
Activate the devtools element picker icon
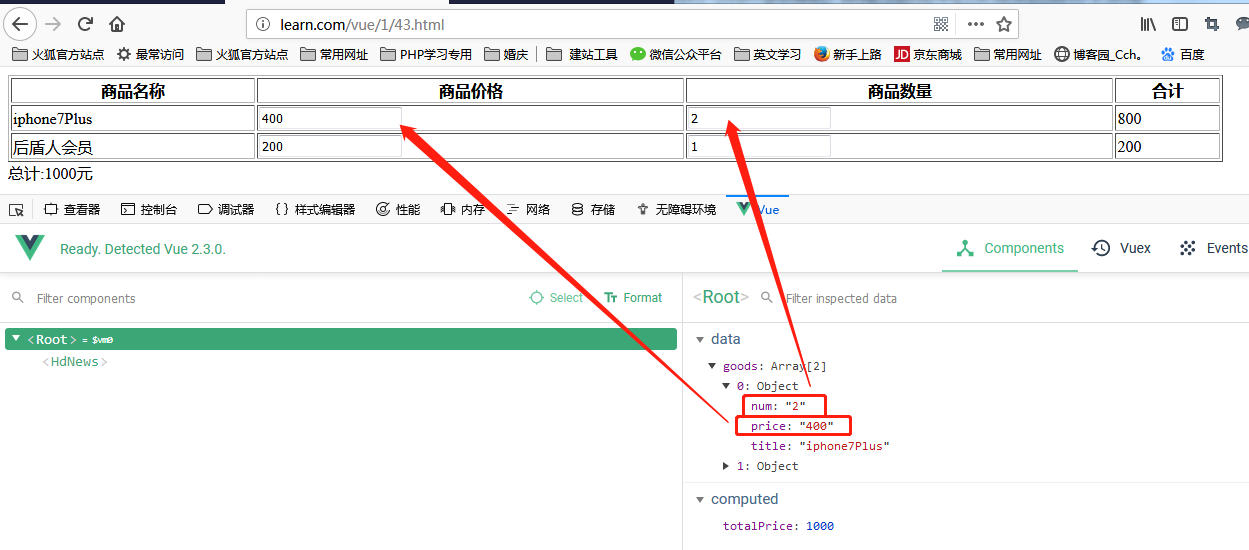(16, 209)
